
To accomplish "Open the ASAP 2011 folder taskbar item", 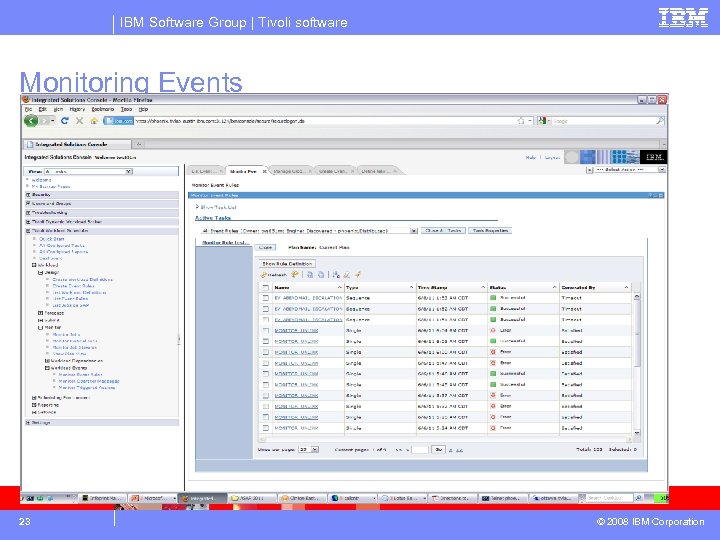I will [252, 498].
